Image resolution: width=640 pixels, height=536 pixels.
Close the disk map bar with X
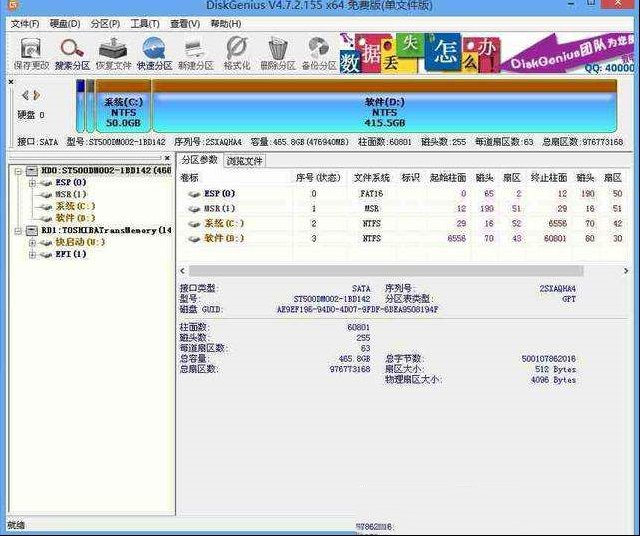pos(11,82)
